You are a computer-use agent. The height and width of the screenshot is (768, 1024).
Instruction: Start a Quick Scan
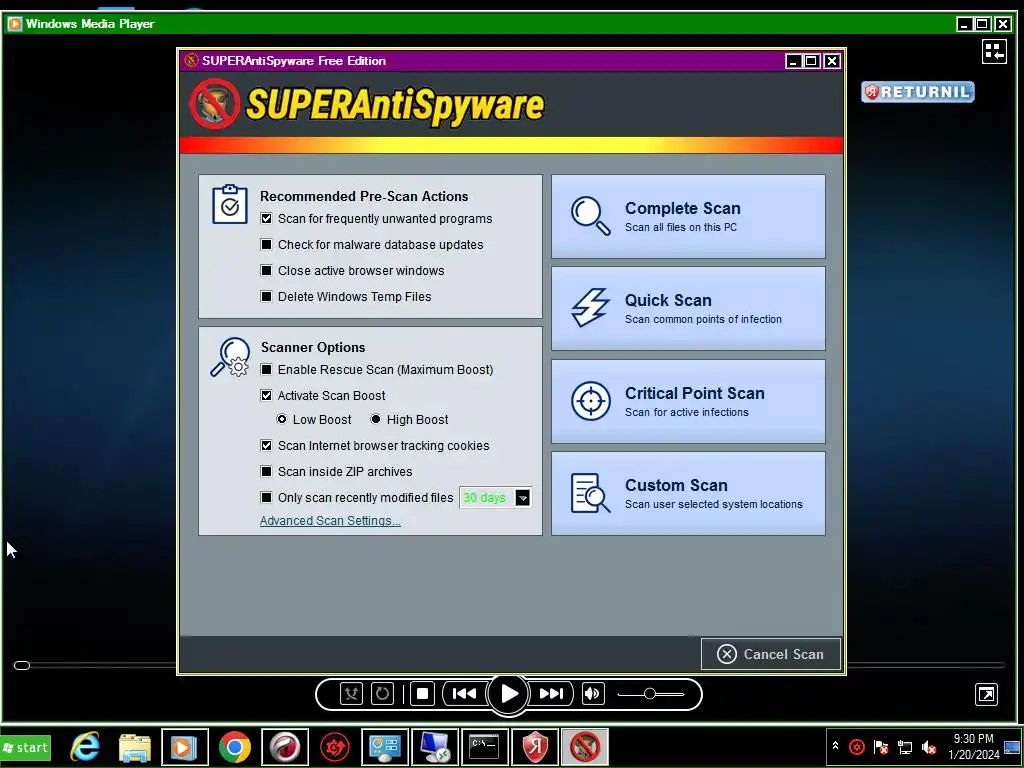[x=688, y=308]
